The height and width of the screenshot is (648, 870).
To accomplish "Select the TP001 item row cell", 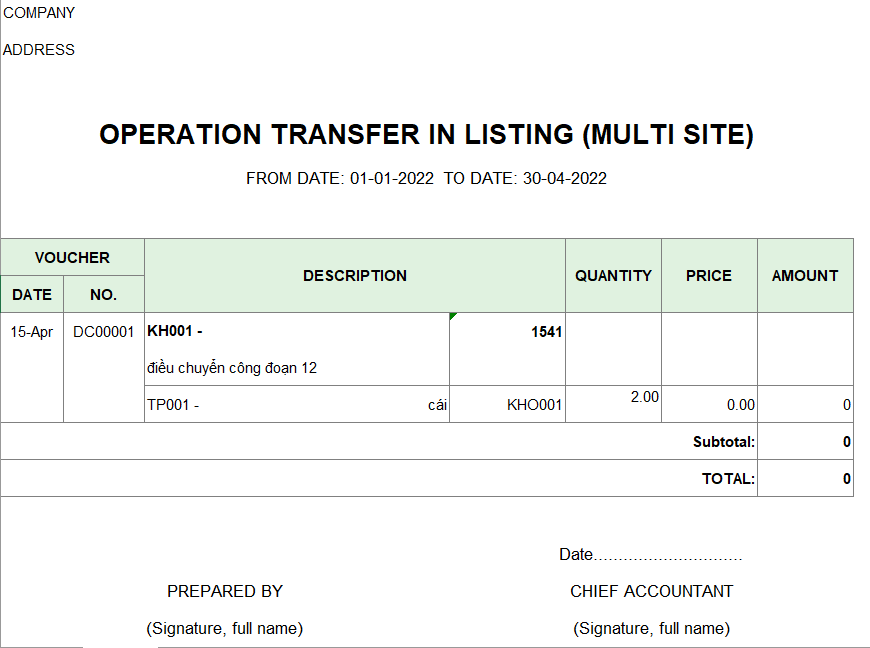I will pos(297,404).
